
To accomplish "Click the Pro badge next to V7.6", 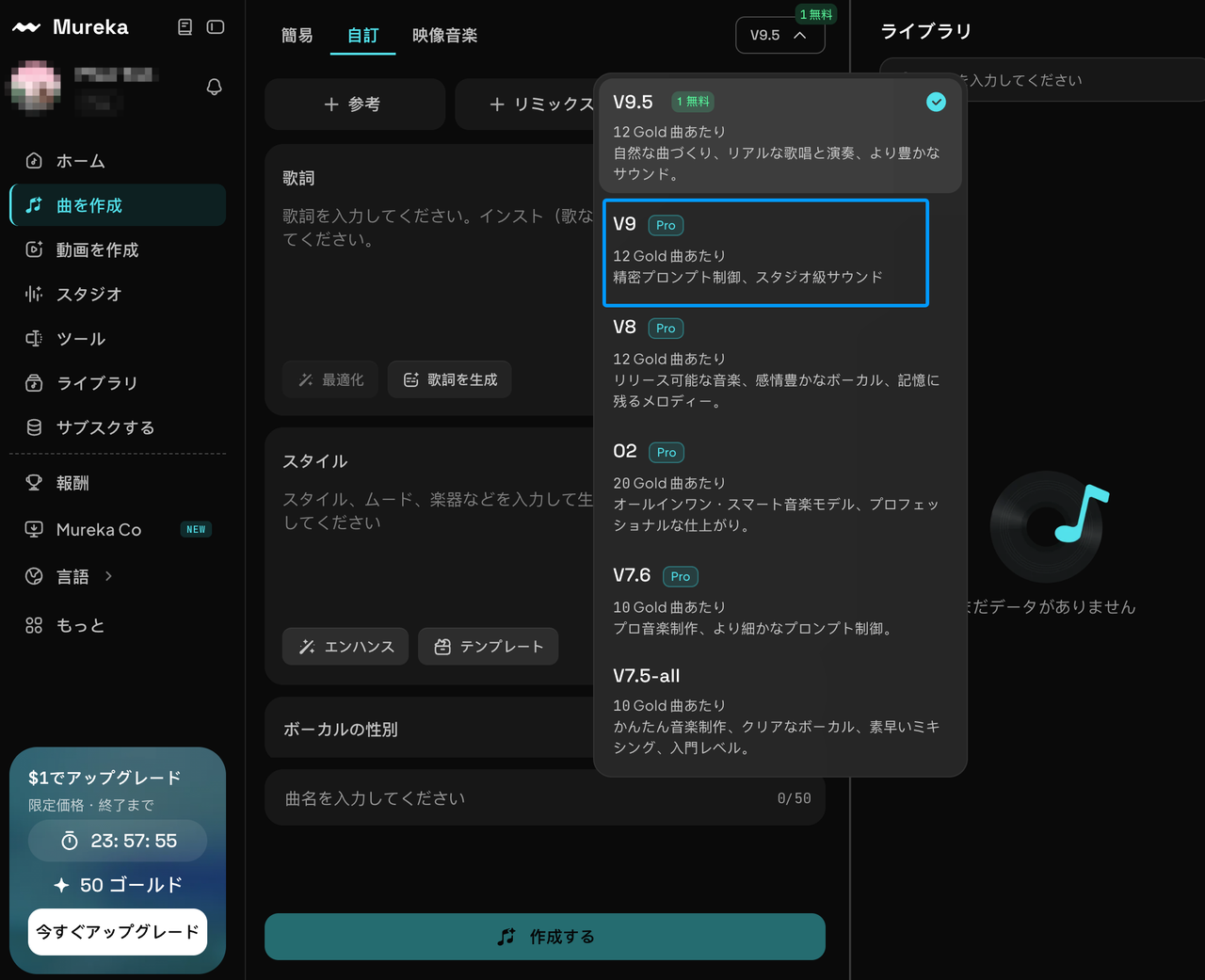I will tap(681, 576).
